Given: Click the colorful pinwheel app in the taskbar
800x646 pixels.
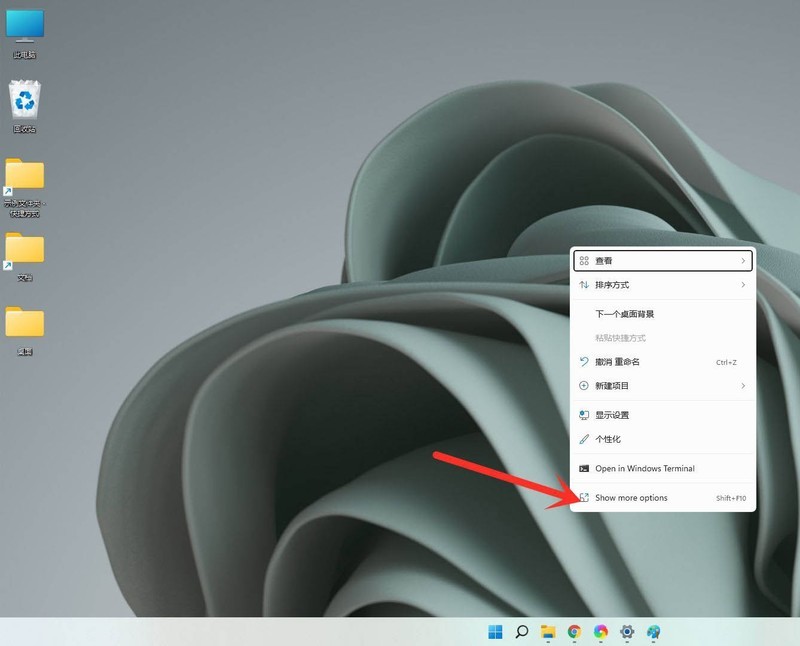Looking at the screenshot, I should click(600, 631).
